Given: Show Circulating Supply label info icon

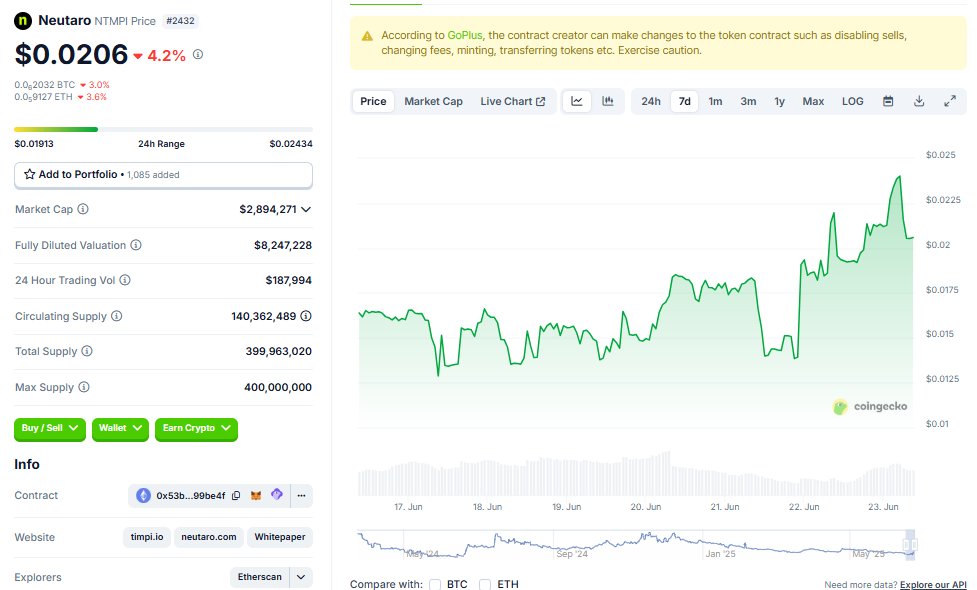Looking at the screenshot, I should (117, 316).
